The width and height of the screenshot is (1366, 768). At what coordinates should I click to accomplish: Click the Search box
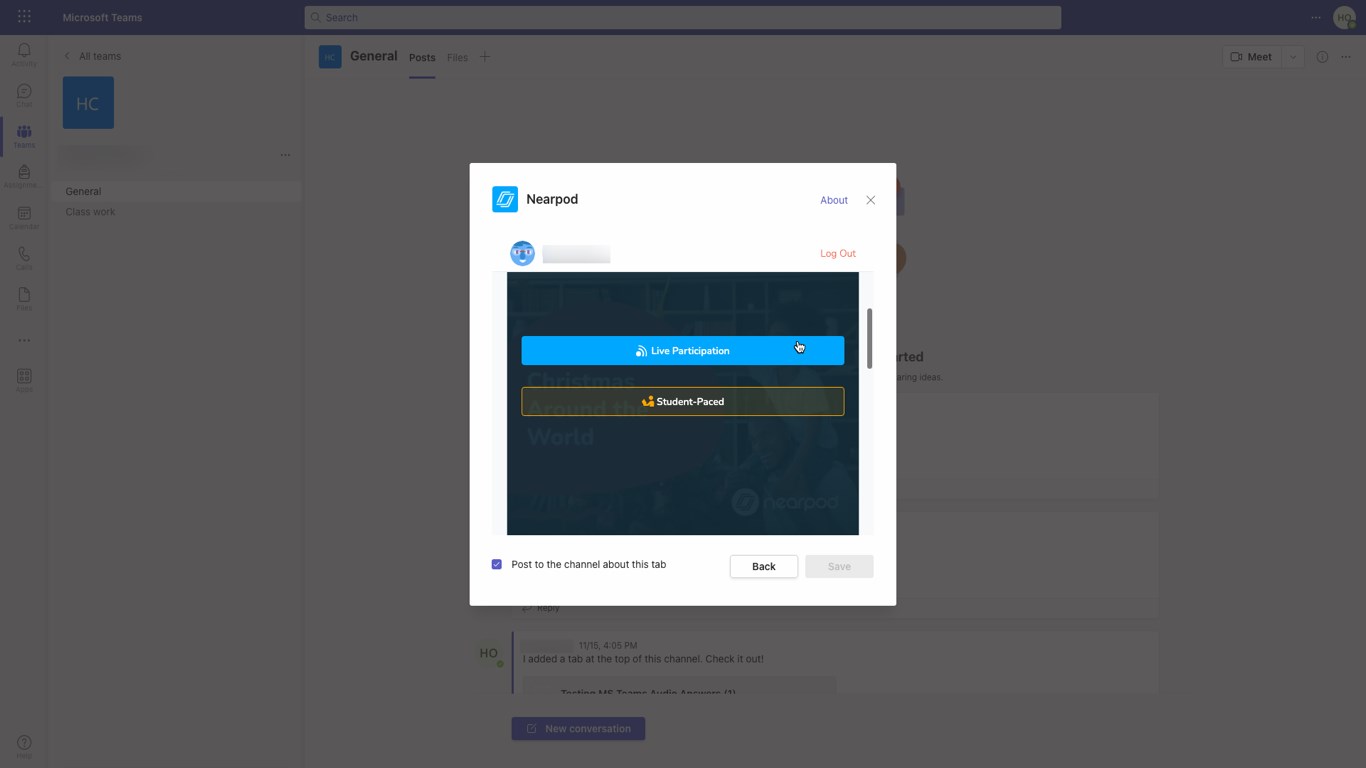click(683, 17)
